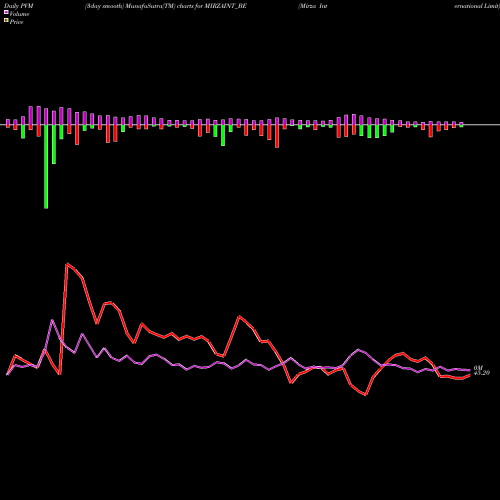Viewport: 500px width, 500px height.
Task: Click the Volume legend color swatch
Action: [6, 12]
